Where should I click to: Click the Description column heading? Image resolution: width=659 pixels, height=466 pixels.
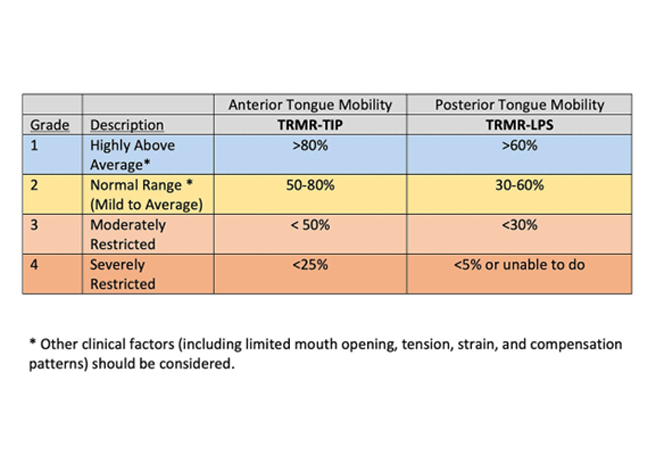[x=127, y=125]
